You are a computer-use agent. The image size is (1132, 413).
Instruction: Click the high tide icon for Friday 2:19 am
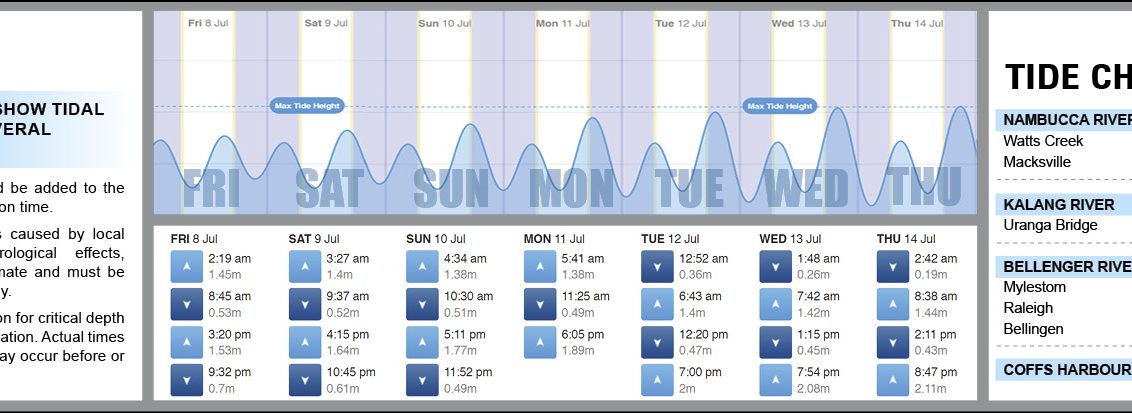point(187,266)
